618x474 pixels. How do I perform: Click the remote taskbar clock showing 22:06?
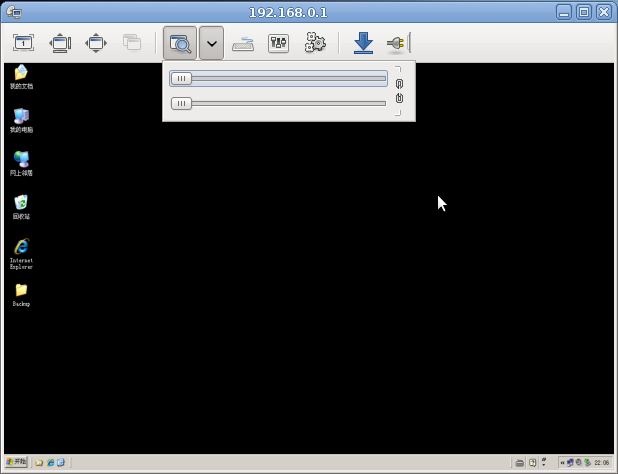(601, 463)
